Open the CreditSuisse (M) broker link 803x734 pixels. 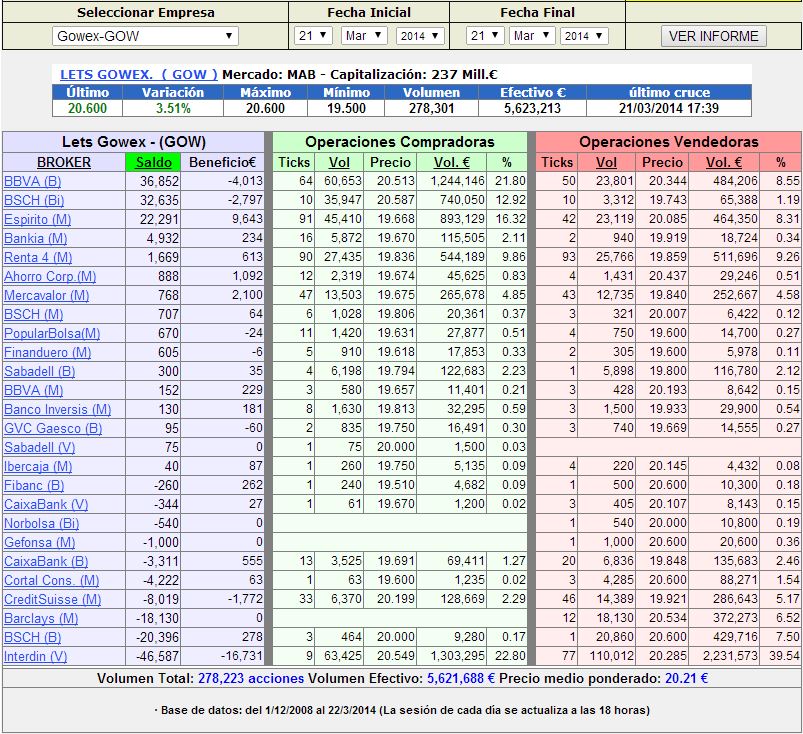point(52,599)
